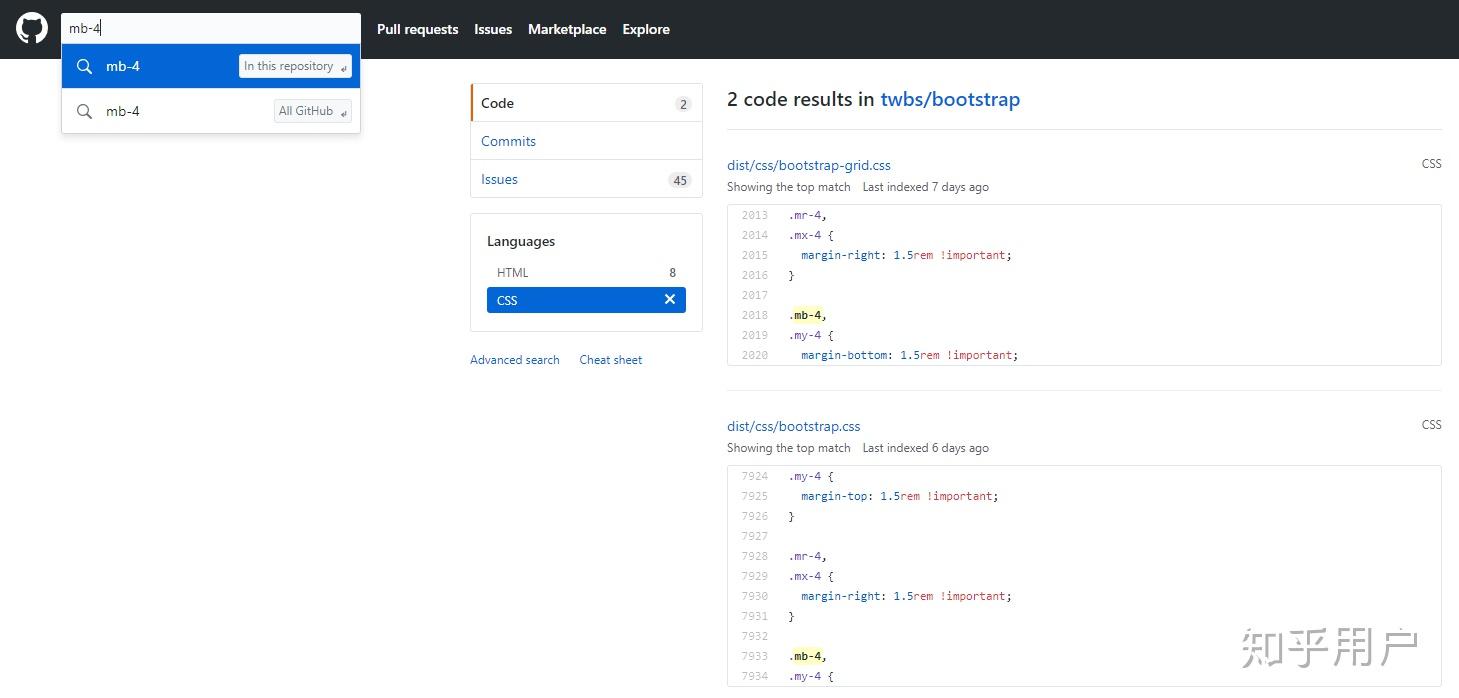Click the magnifier icon beside In this repository
The width and height of the screenshot is (1459, 698).
coord(85,66)
